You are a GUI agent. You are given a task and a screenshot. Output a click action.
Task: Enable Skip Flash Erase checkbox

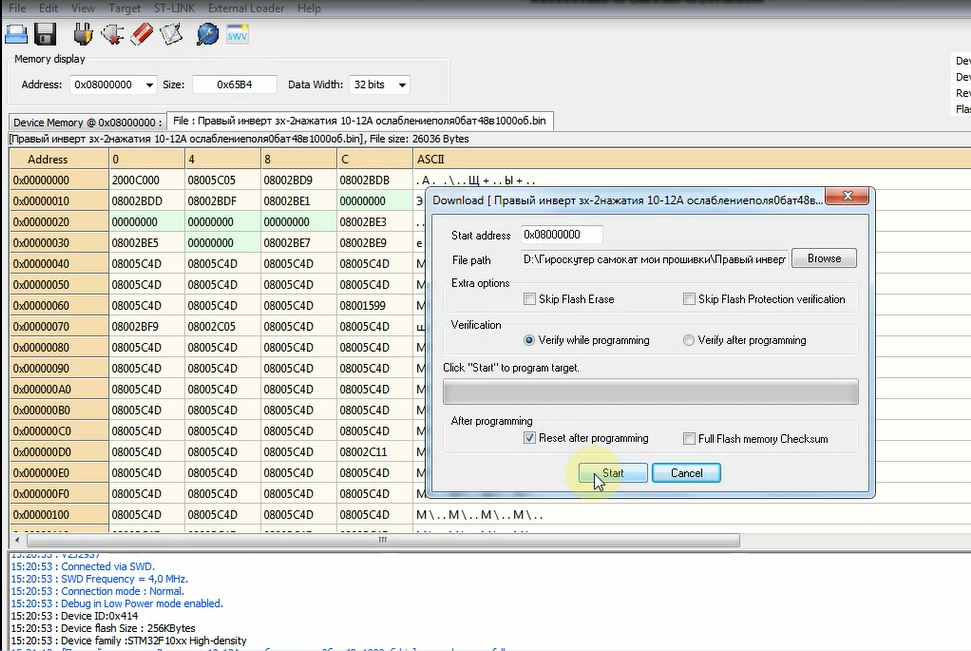[530, 299]
